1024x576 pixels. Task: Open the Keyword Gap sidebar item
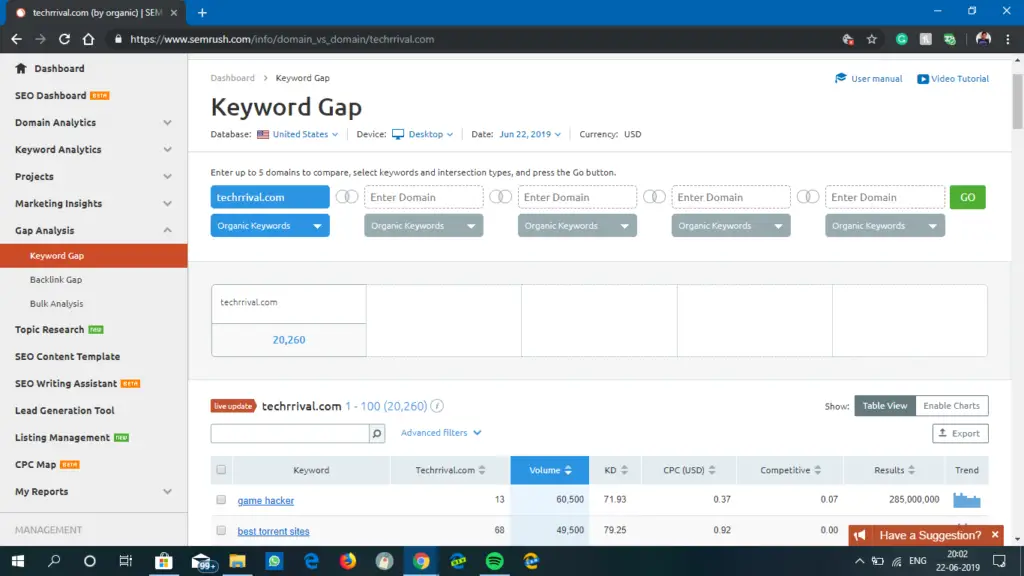tap(93, 256)
